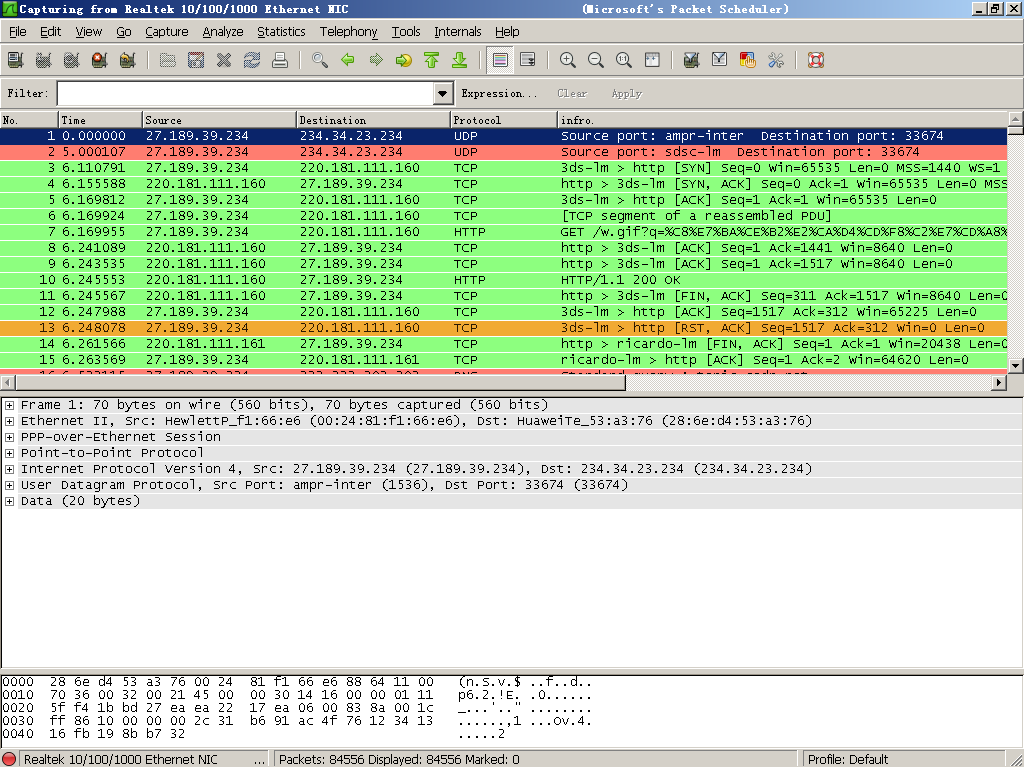The image size is (1024, 768).
Task: Go to packet number icon
Action: [404, 60]
